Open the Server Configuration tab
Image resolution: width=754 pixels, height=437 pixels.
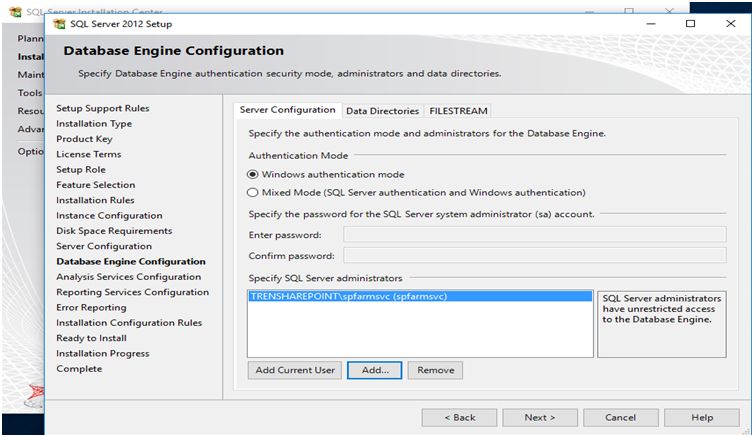[x=288, y=110]
